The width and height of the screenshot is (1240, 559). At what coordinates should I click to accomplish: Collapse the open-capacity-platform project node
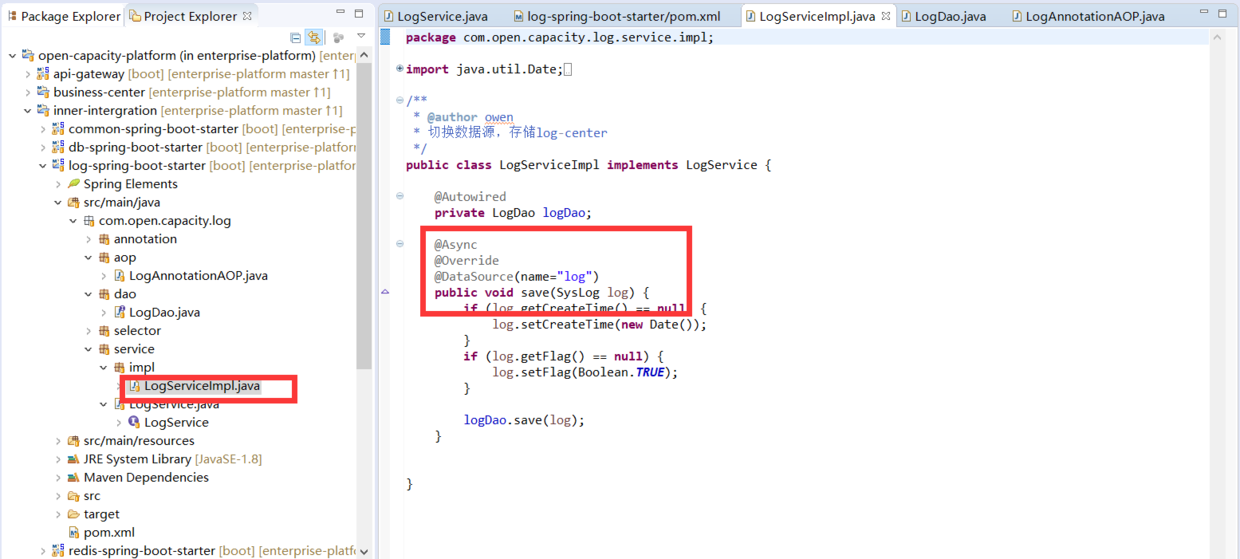(x=12, y=56)
